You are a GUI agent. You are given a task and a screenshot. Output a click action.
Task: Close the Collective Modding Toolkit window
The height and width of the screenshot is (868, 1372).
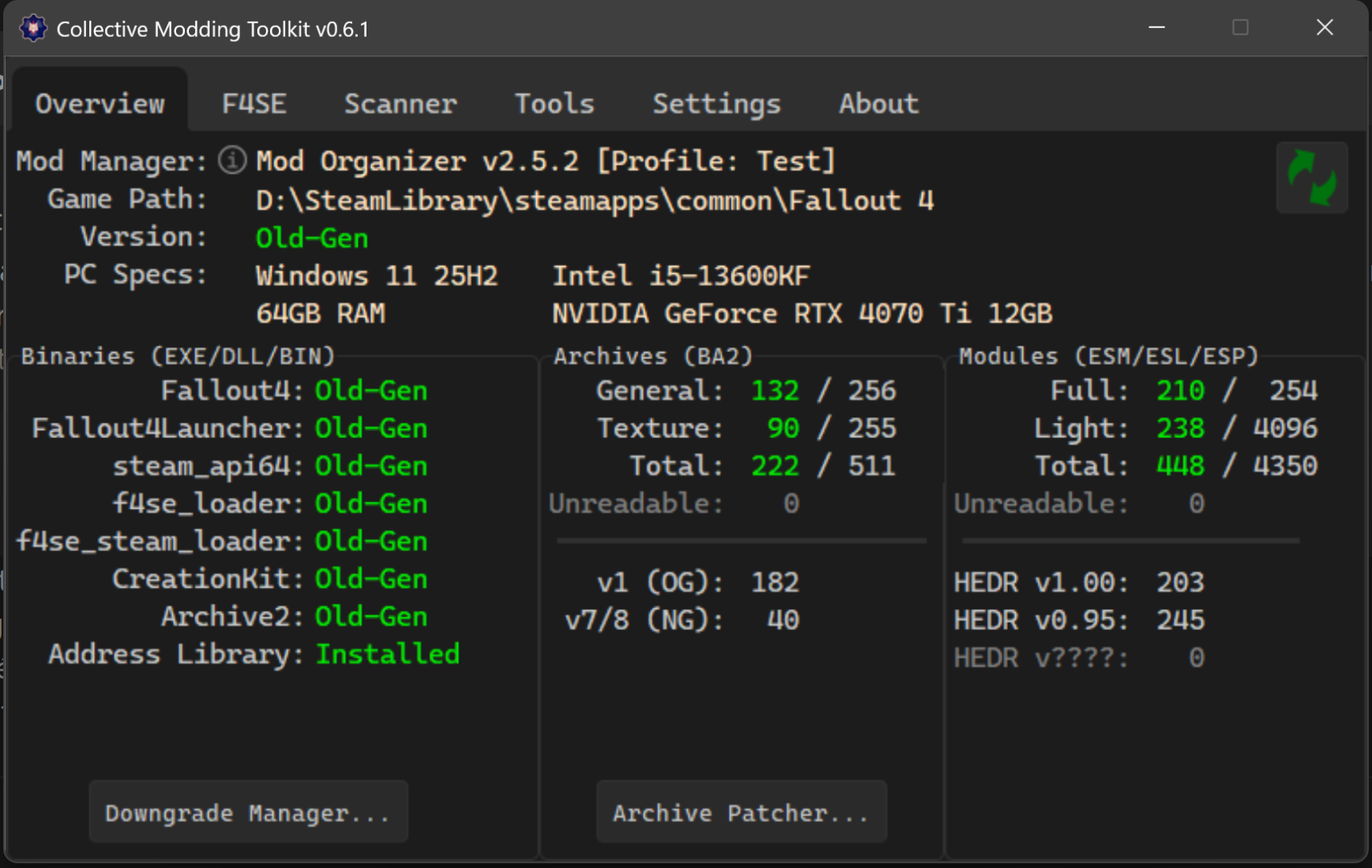pyautogui.click(x=1325, y=28)
